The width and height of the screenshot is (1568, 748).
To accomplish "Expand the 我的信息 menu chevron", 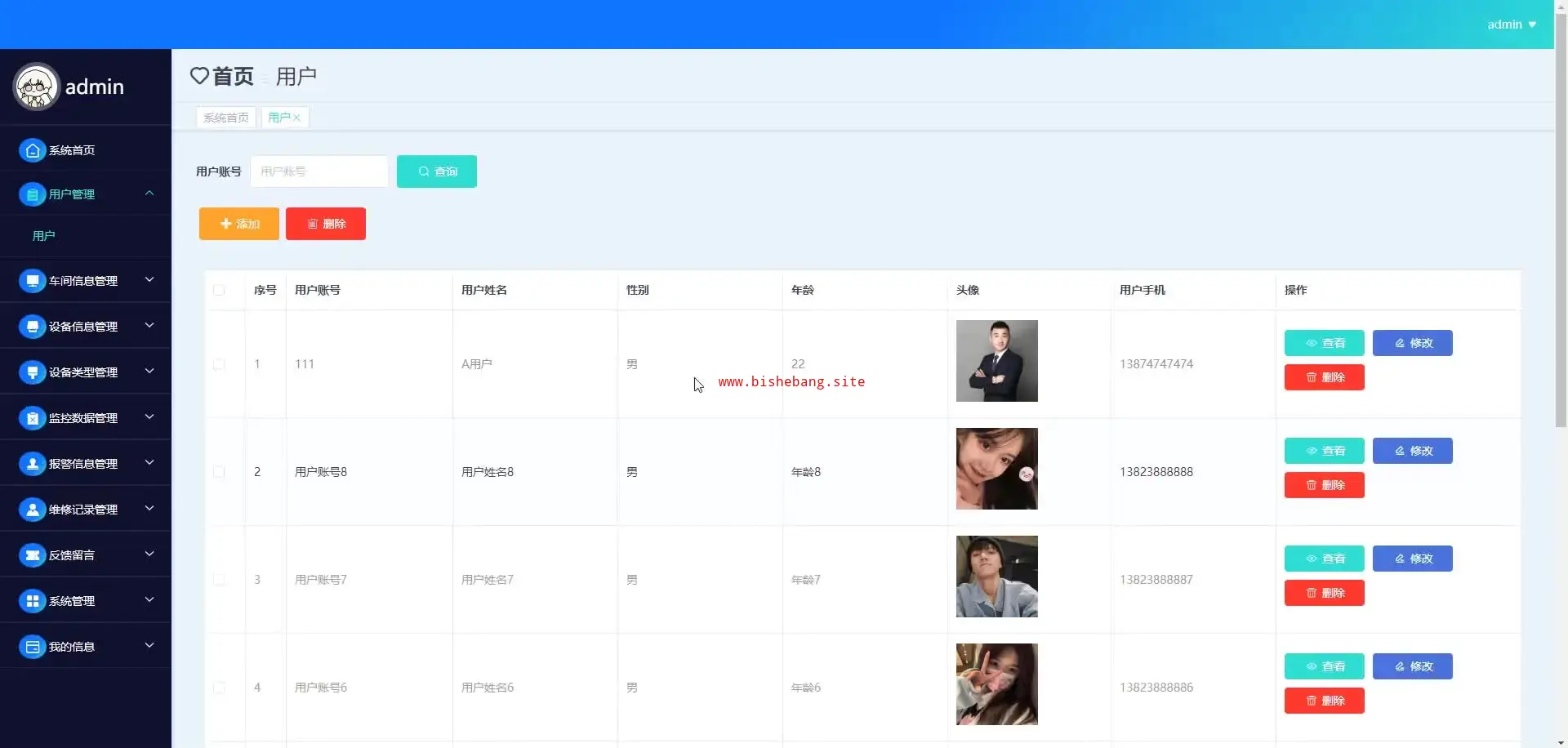I will pyautogui.click(x=149, y=646).
